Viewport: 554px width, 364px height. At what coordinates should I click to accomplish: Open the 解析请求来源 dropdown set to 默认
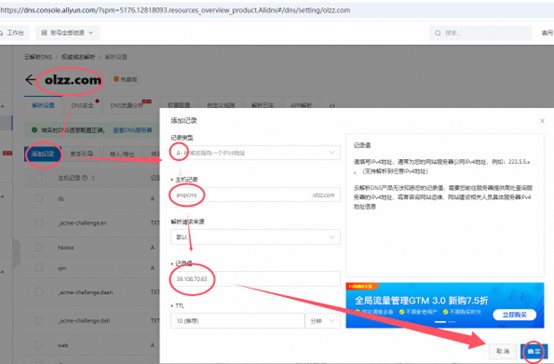pos(255,237)
